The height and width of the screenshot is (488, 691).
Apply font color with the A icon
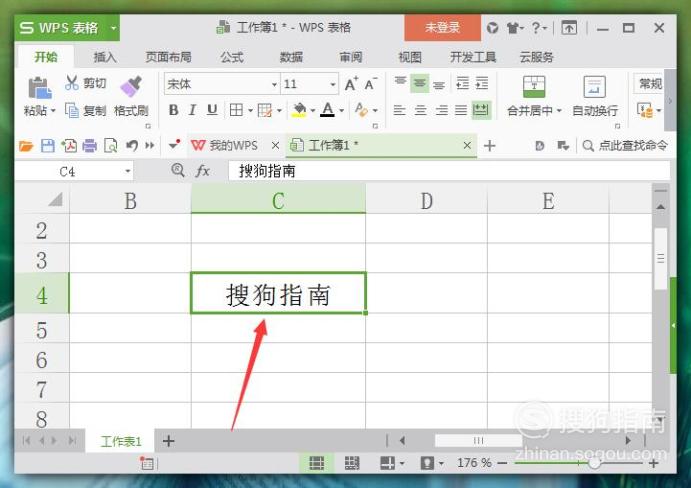click(x=327, y=110)
